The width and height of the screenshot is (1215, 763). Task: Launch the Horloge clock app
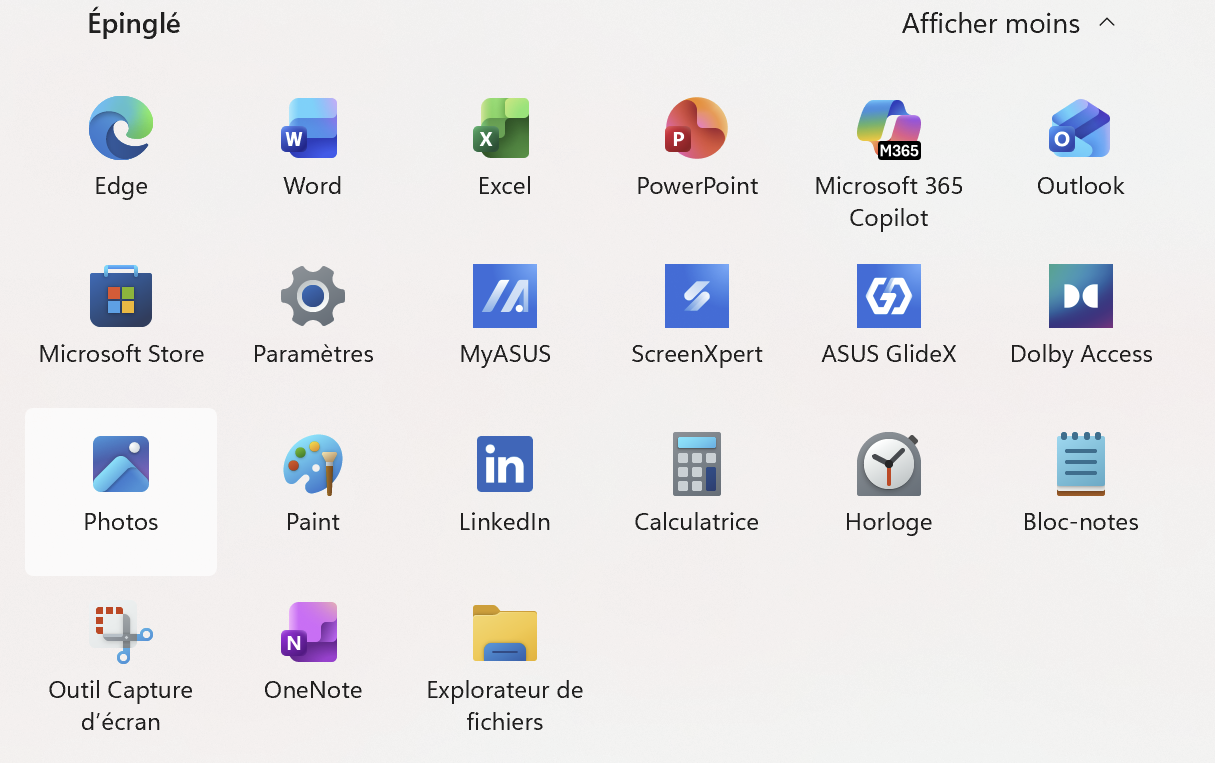tap(889, 464)
